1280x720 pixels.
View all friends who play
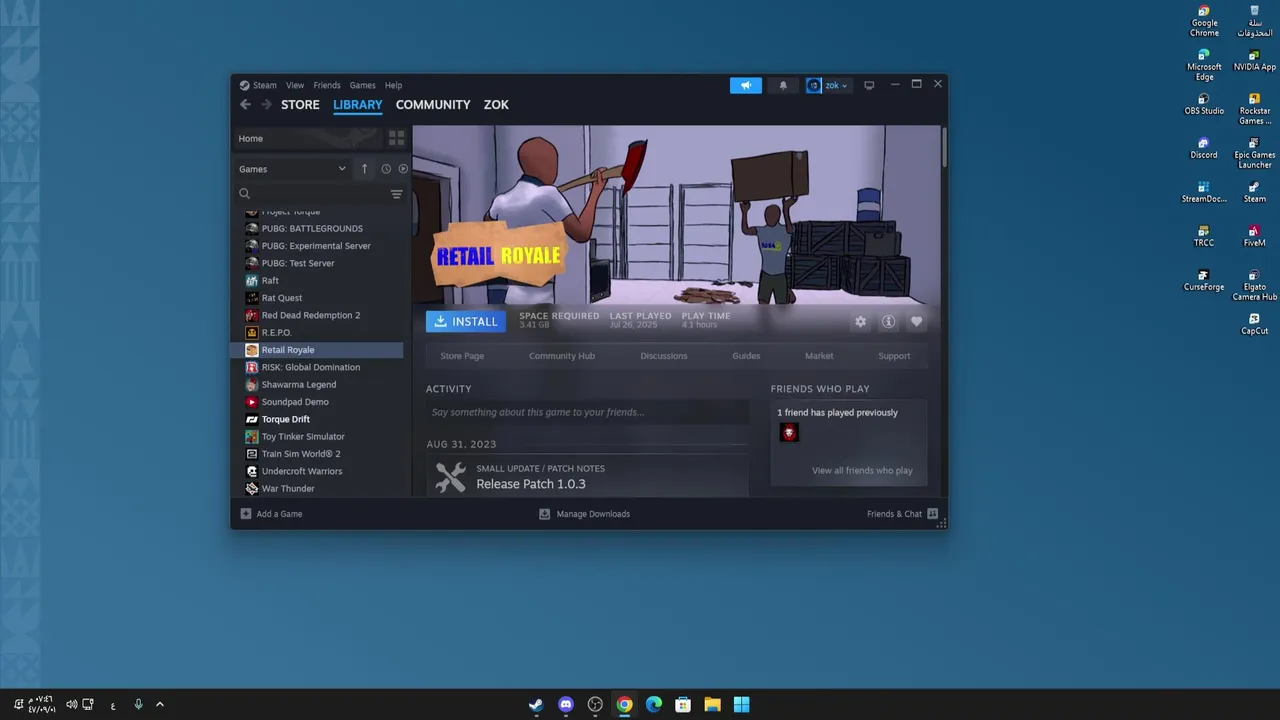862,470
